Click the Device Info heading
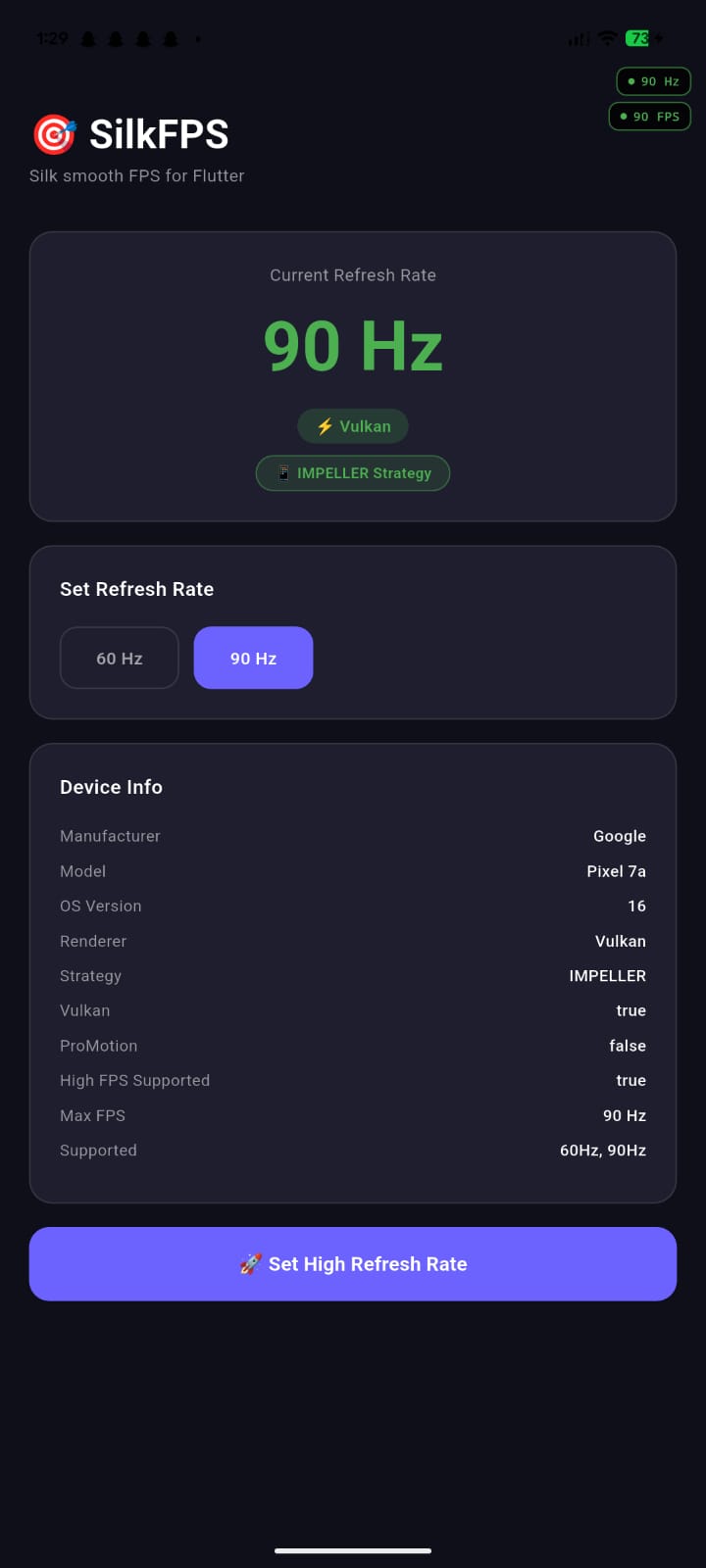This screenshot has height=1568, width=706. (111, 786)
